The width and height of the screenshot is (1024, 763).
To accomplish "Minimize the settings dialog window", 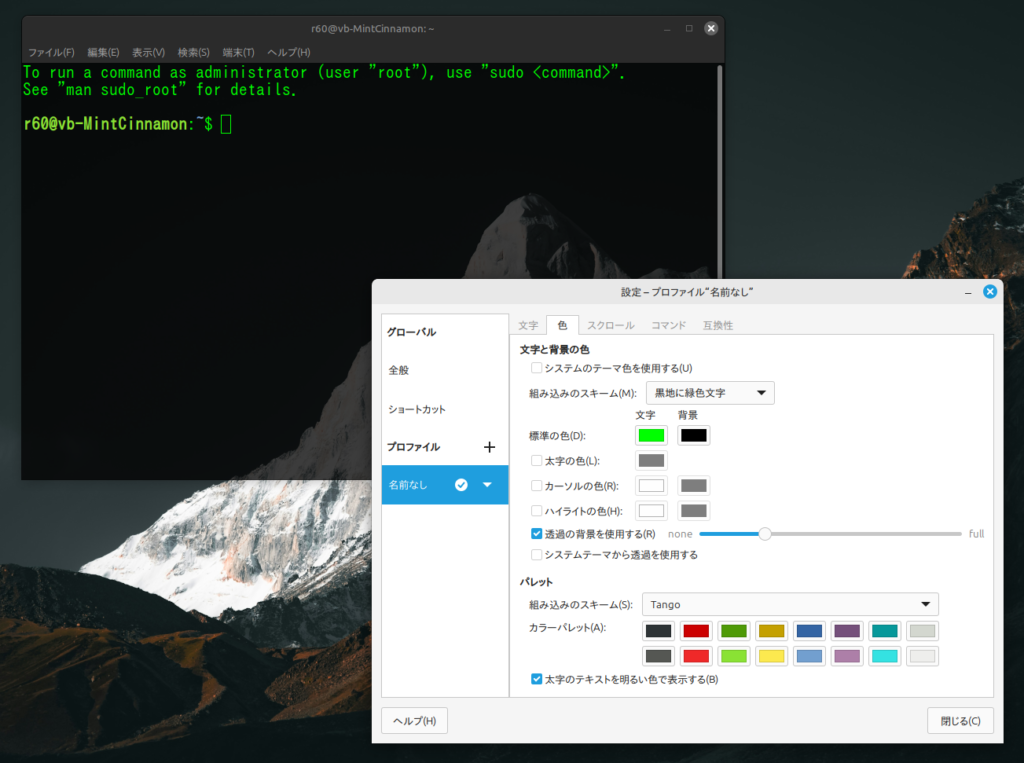I will [967, 292].
